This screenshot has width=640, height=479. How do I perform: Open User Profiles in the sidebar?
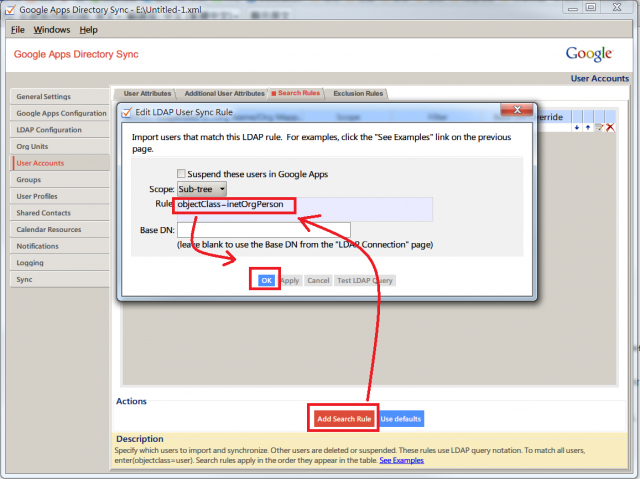tap(60, 196)
